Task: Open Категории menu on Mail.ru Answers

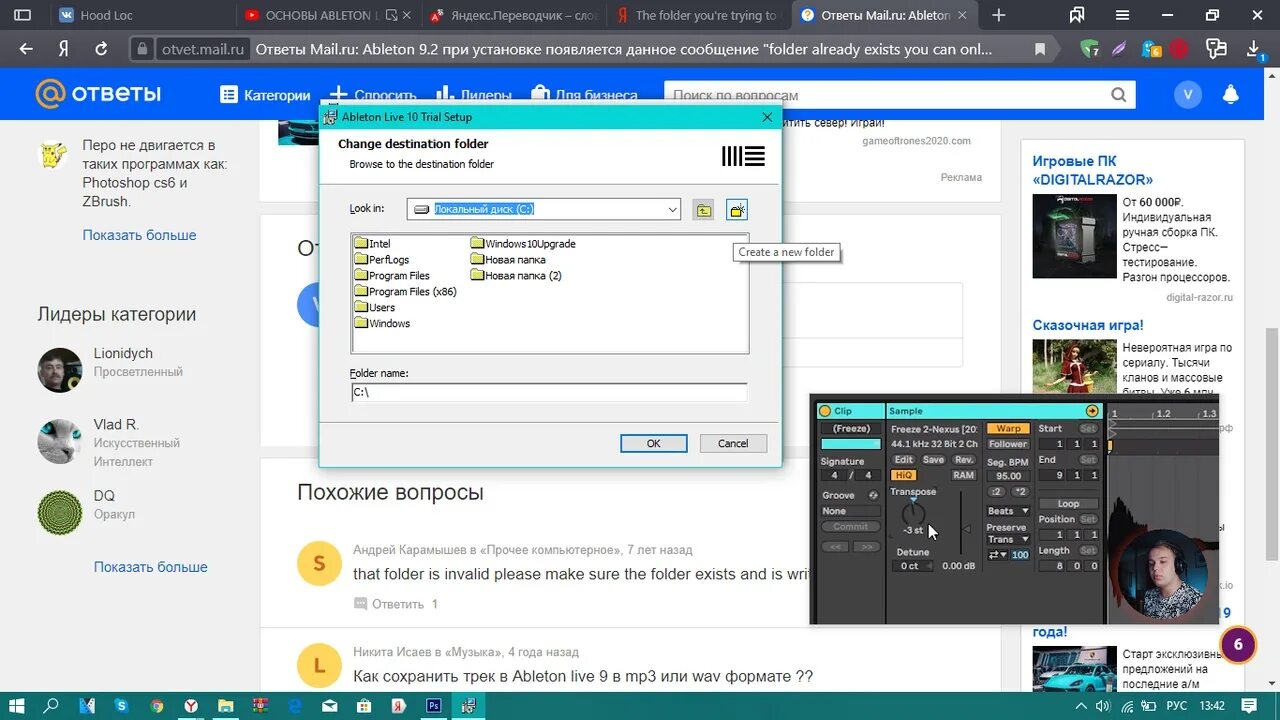Action: [265, 95]
